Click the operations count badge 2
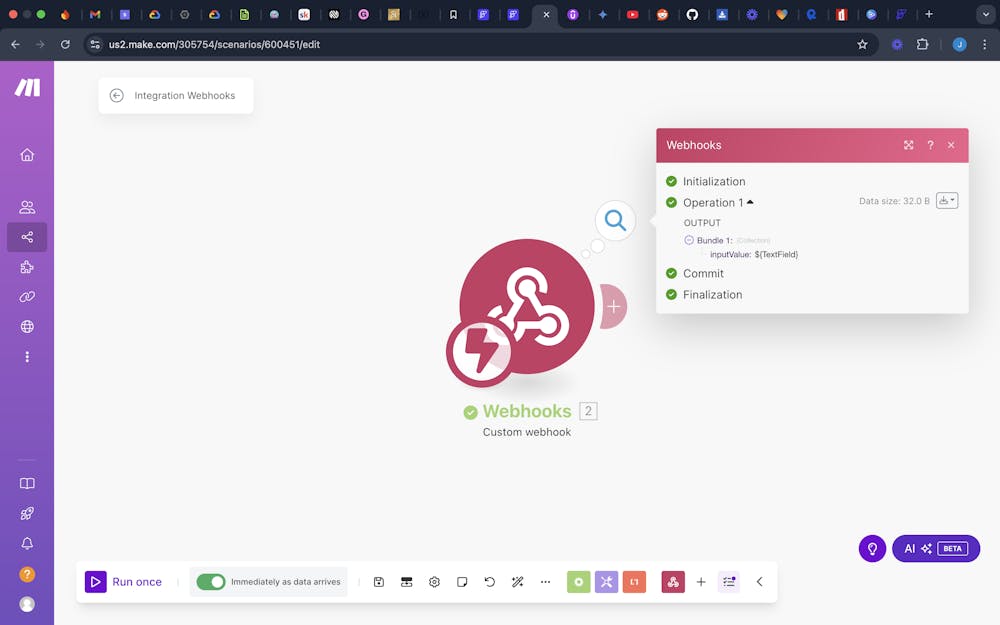 tap(588, 411)
